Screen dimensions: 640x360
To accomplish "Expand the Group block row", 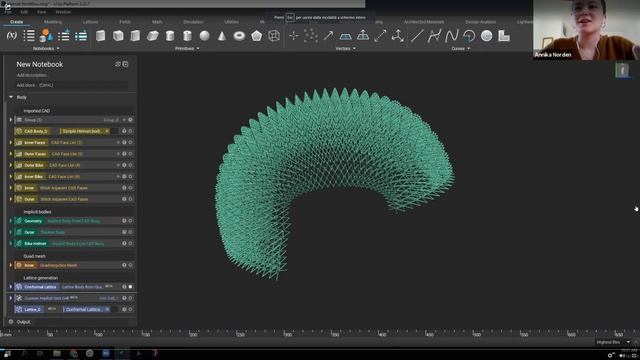I will point(11,120).
